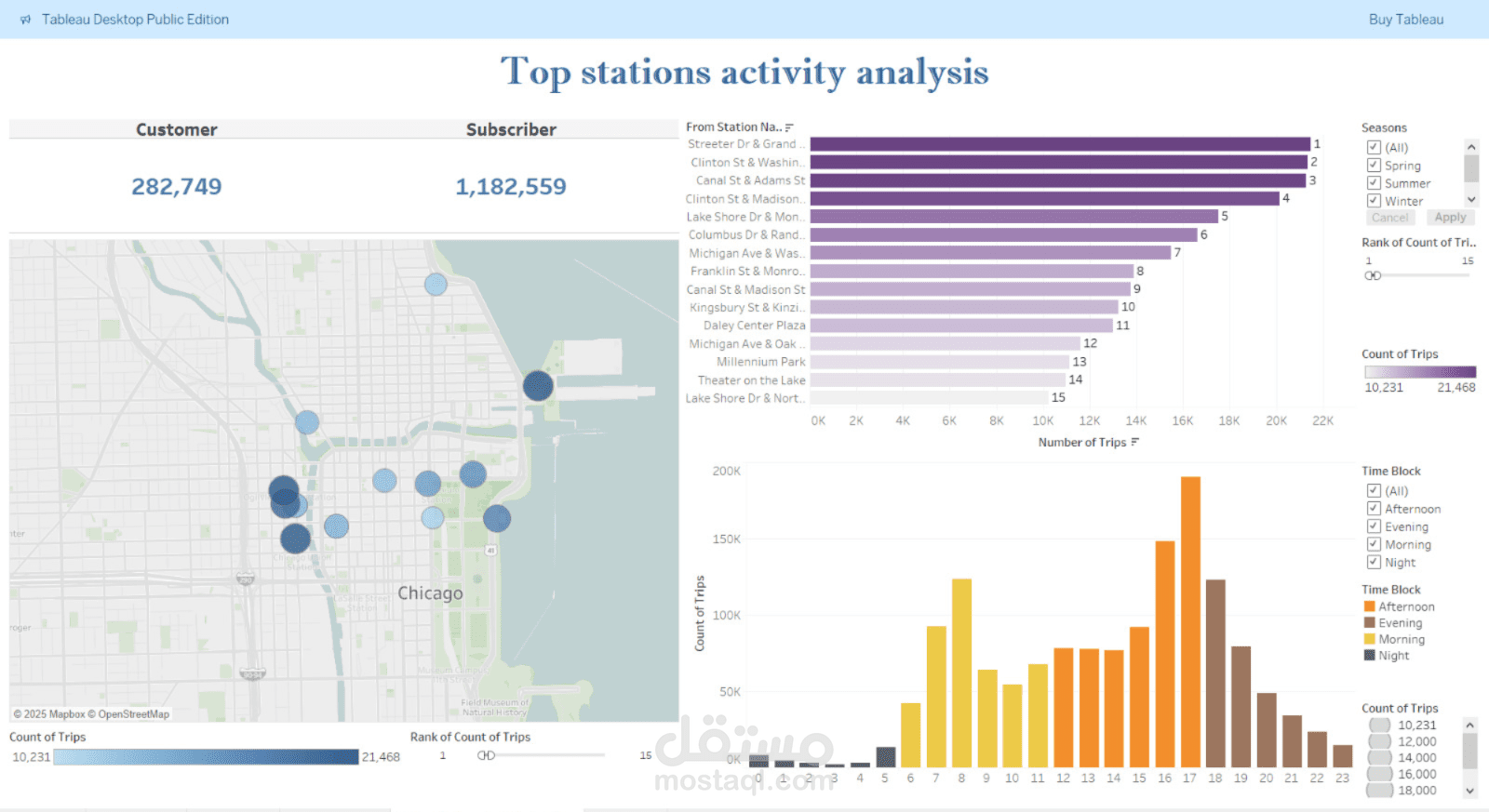Click the Chicago label on the map

click(430, 592)
